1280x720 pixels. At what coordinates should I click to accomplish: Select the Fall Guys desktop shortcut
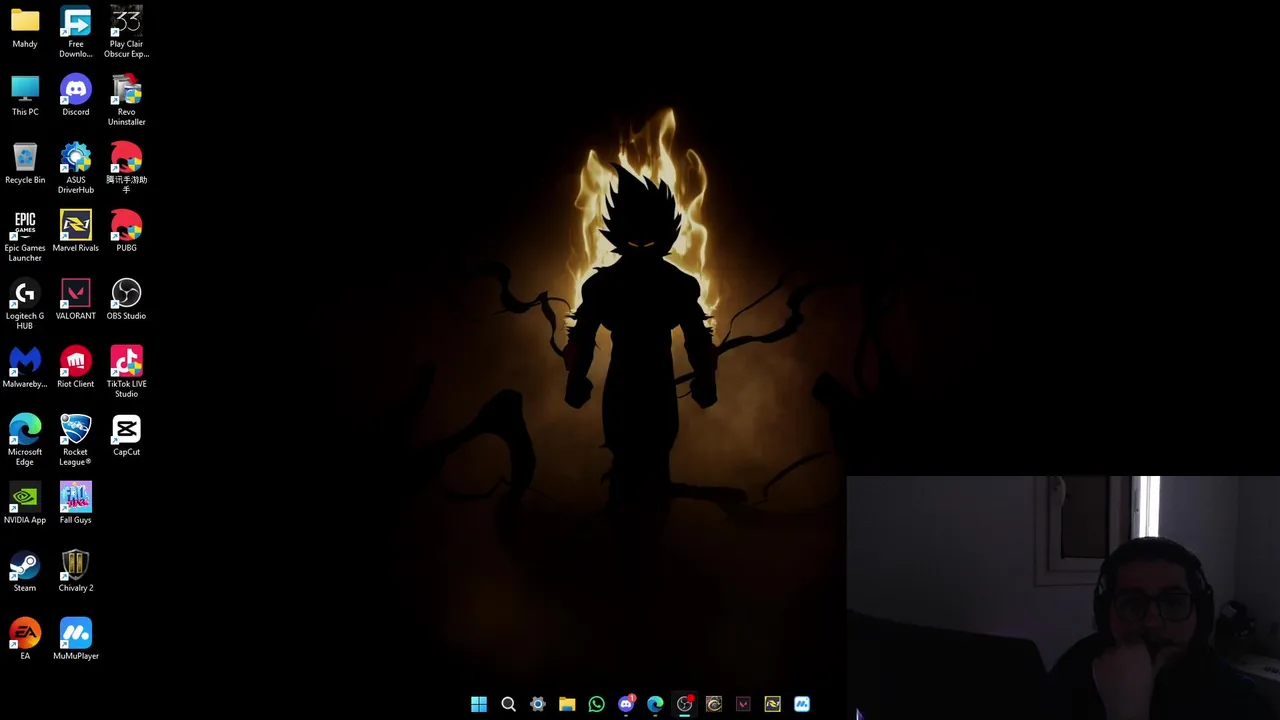76,504
